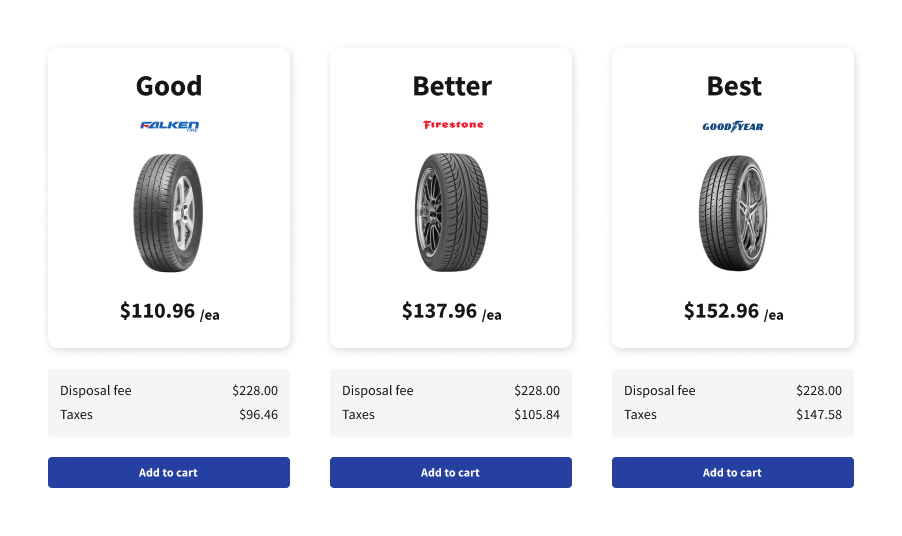The image size is (902, 536).
Task: Select the Best tier heading
Action: (734, 86)
